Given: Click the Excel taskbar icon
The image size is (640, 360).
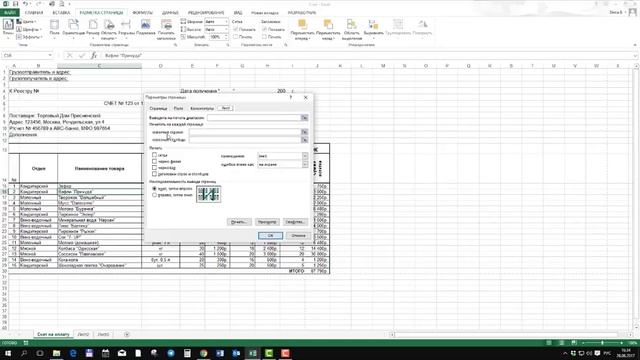Looking at the screenshot, I should coord(252,353).
